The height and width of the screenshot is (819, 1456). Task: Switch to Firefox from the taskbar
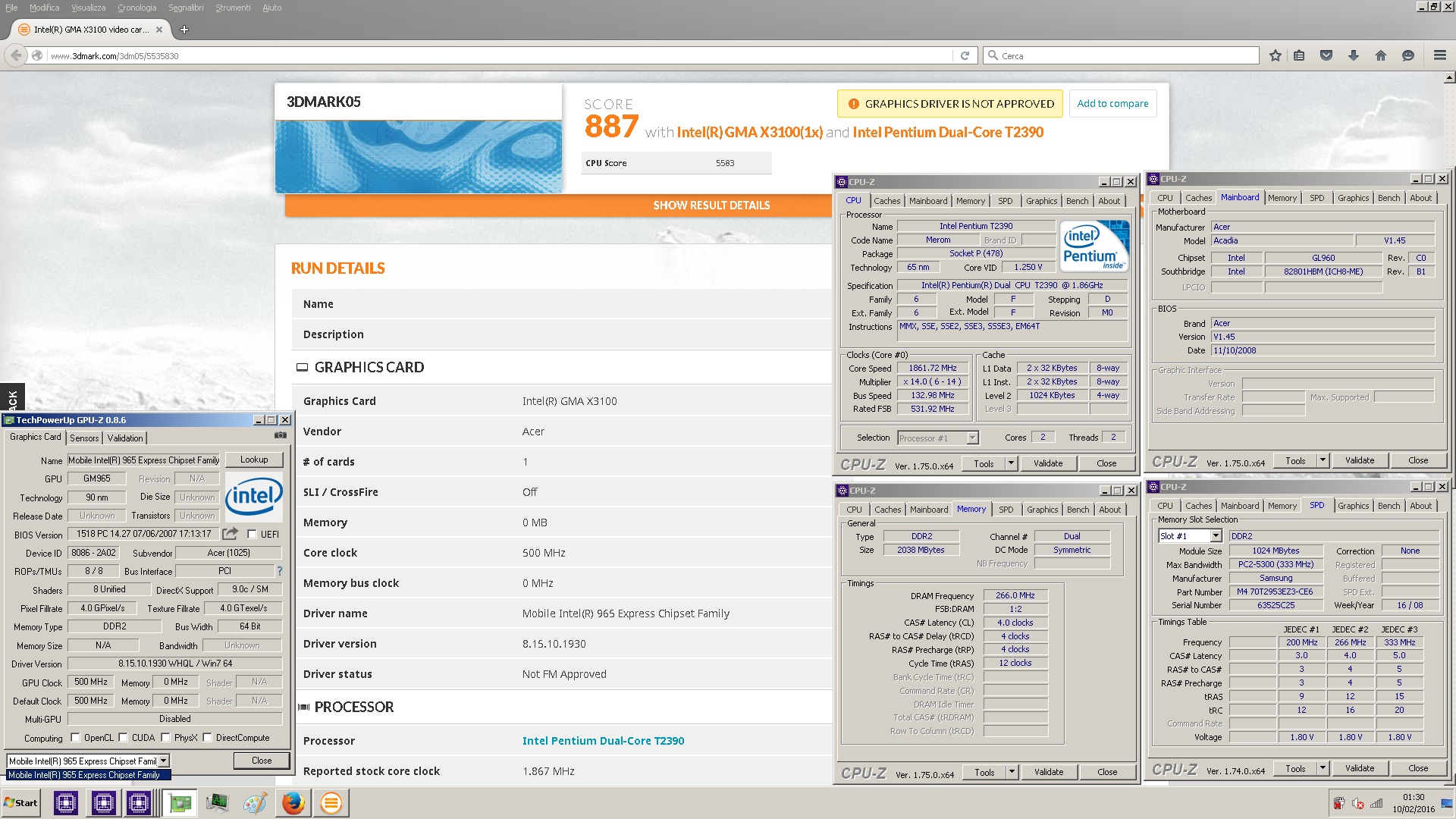tap(293, 803)
